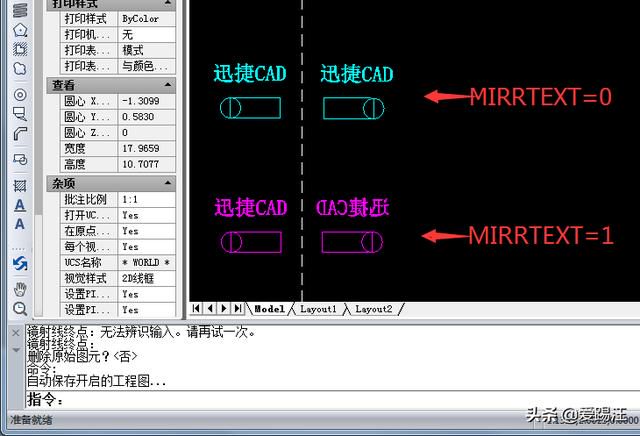The image size is (640, 436).
Task: Jump to first layout tab arrow
Action: tap(196, 309)
